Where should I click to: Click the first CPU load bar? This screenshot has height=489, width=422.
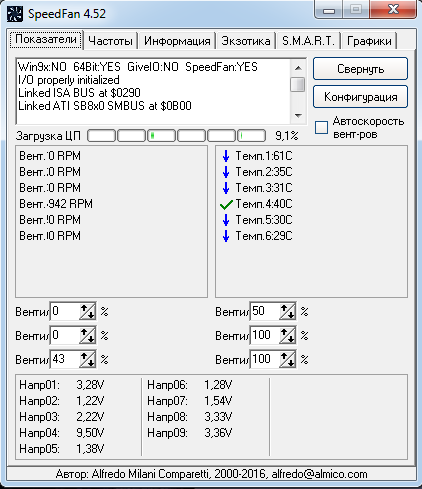[x=101, y=136]
